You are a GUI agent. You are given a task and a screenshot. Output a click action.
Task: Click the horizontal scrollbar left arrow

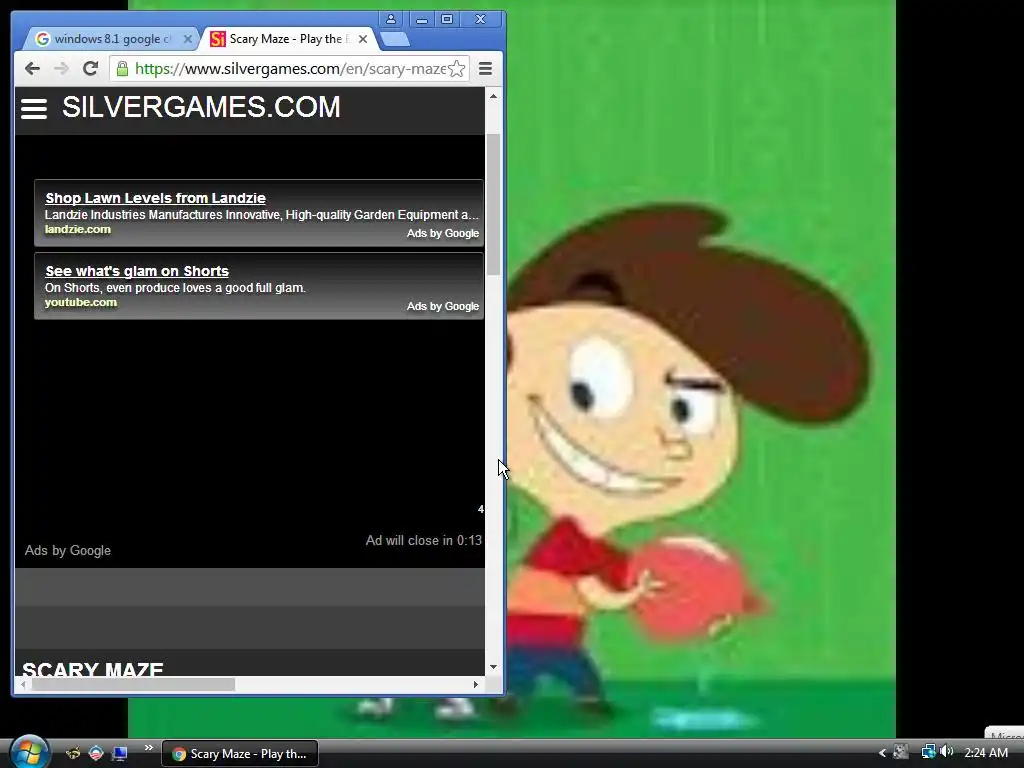point(23,684)
